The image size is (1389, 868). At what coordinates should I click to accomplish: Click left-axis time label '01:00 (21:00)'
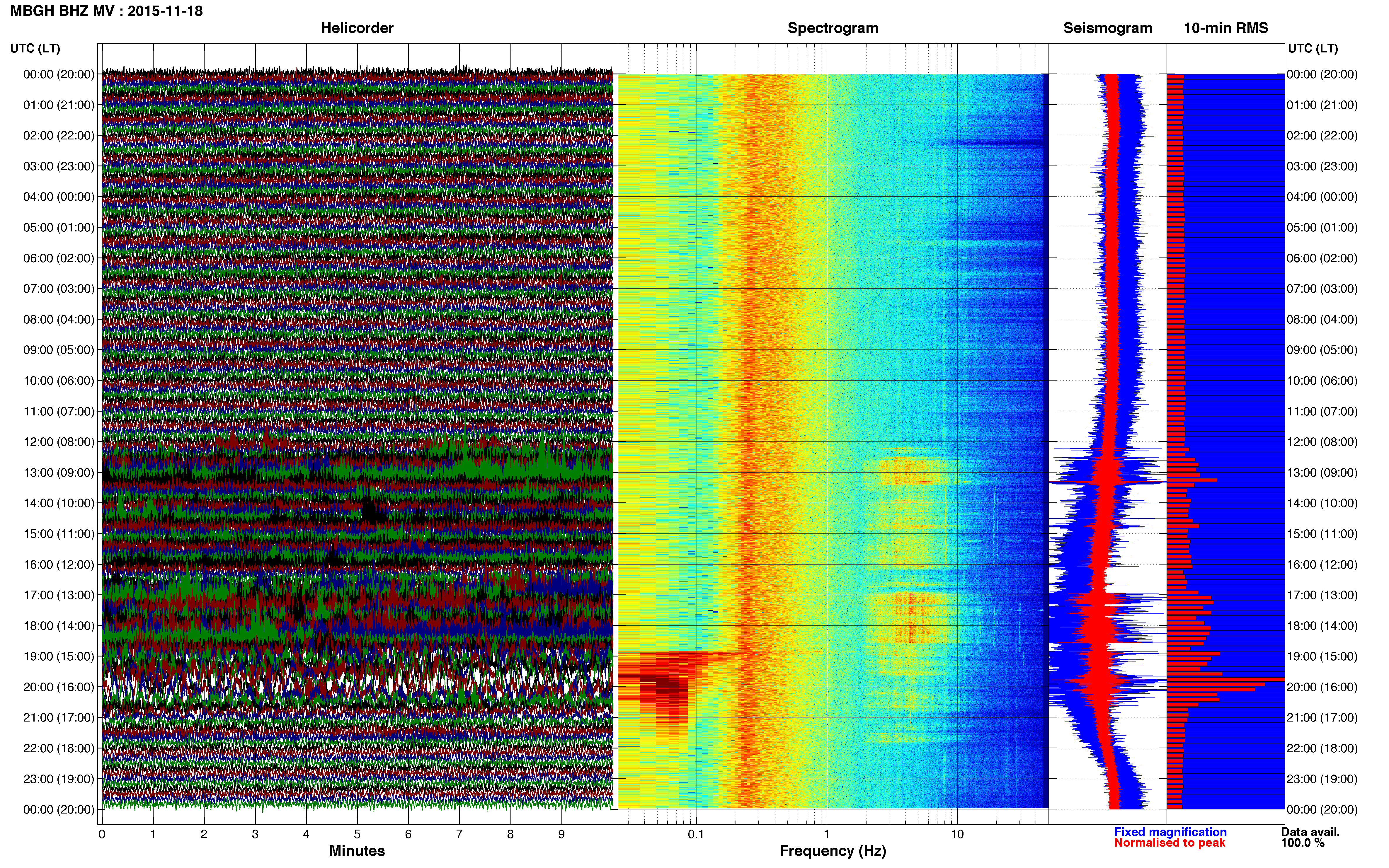(x=59, y=105)
